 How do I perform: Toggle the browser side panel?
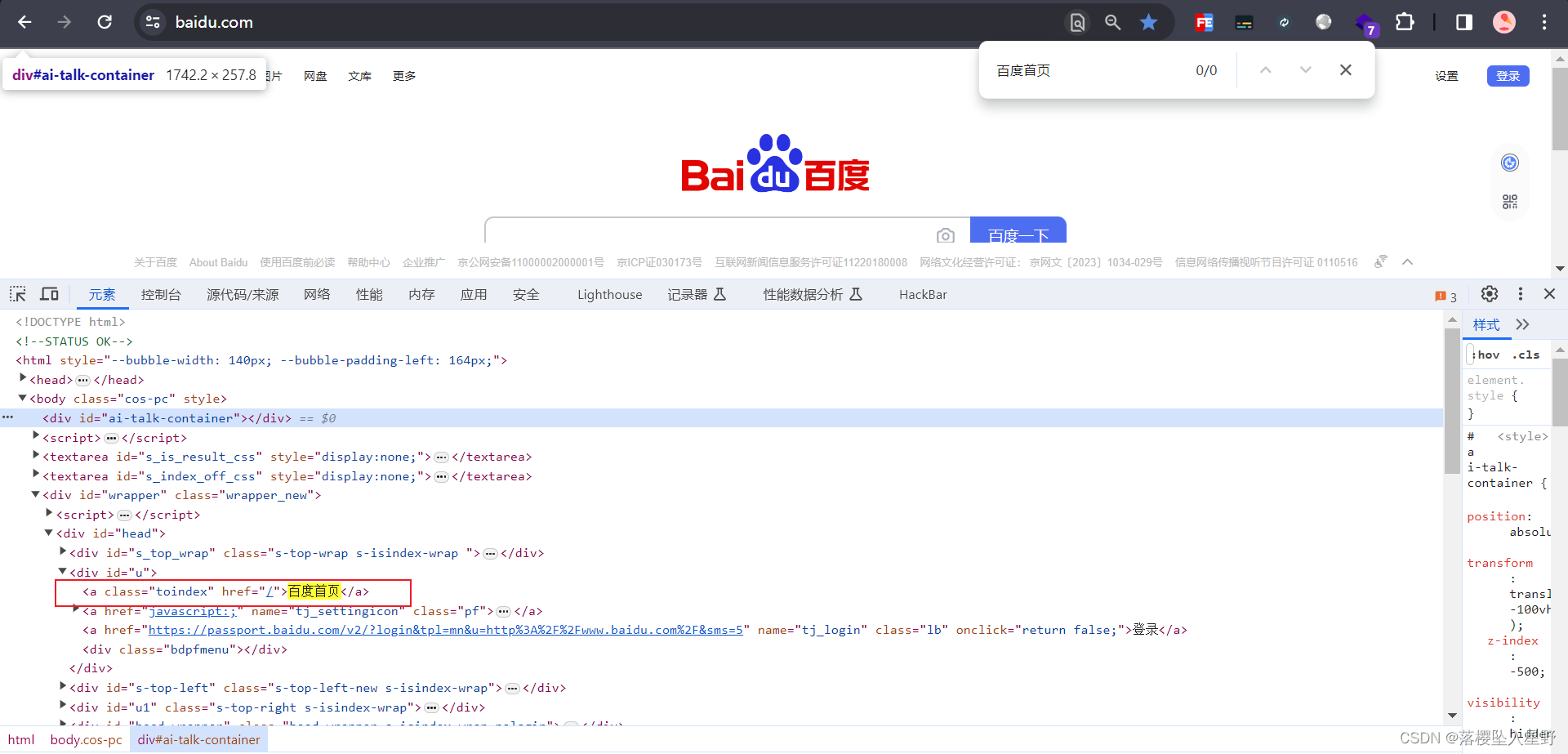pyautogui.click(x=1464, y=22)
